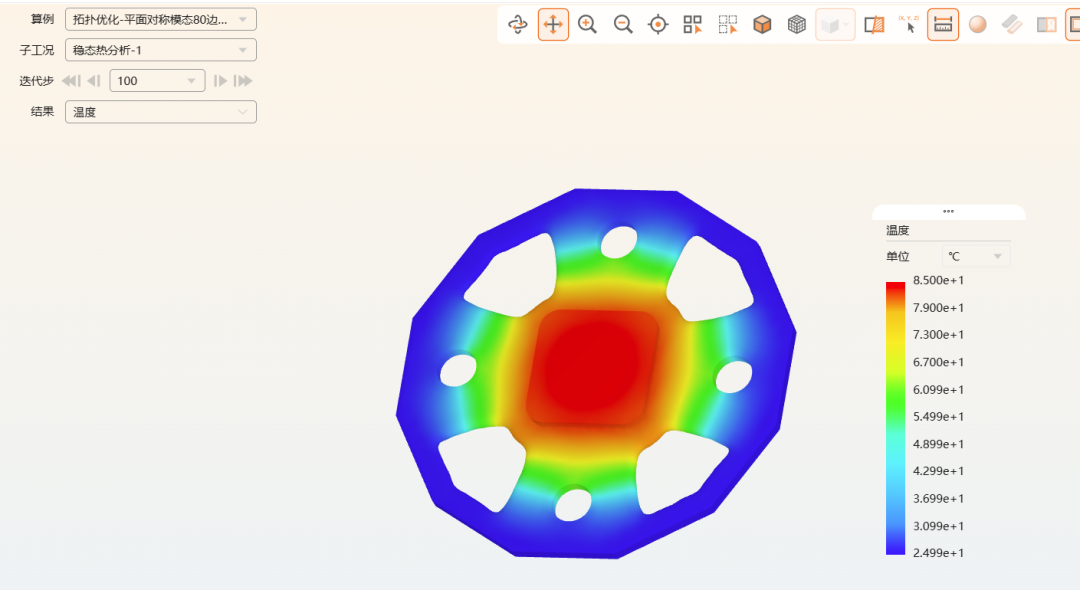The image size is (1080, 590).
Task: Choose the solid-square selection tool
Action: coord(693,25)
